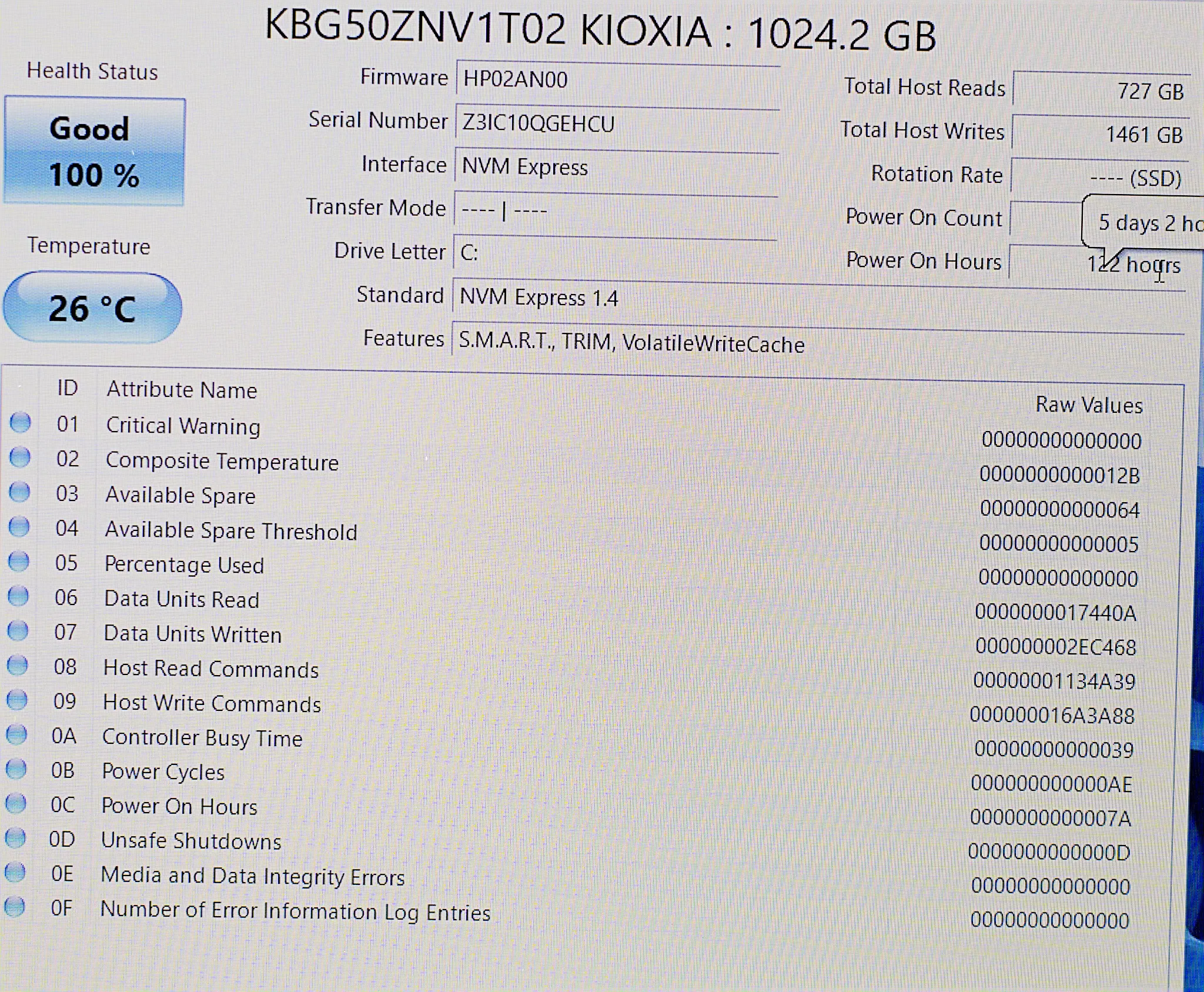Image resolution: width=1204 pixels, height=992 pixels.
Task: Click Total Host Reads value 727 GB
Action: (x=1102, y=91)
